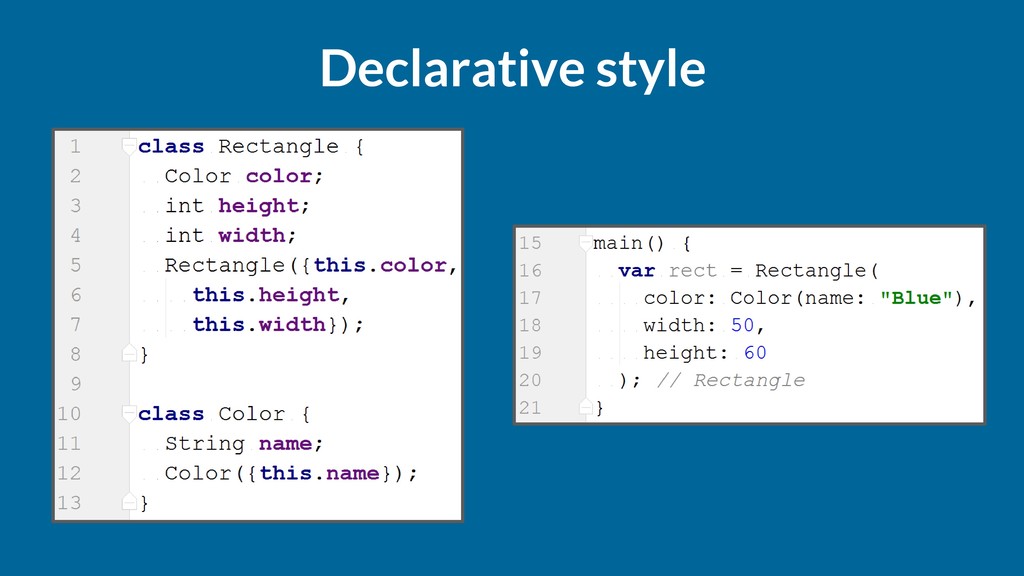Click line number 20 in right gutter
Screen dimensions: 1024x576
pyautogui.click(x=530, y=380)
